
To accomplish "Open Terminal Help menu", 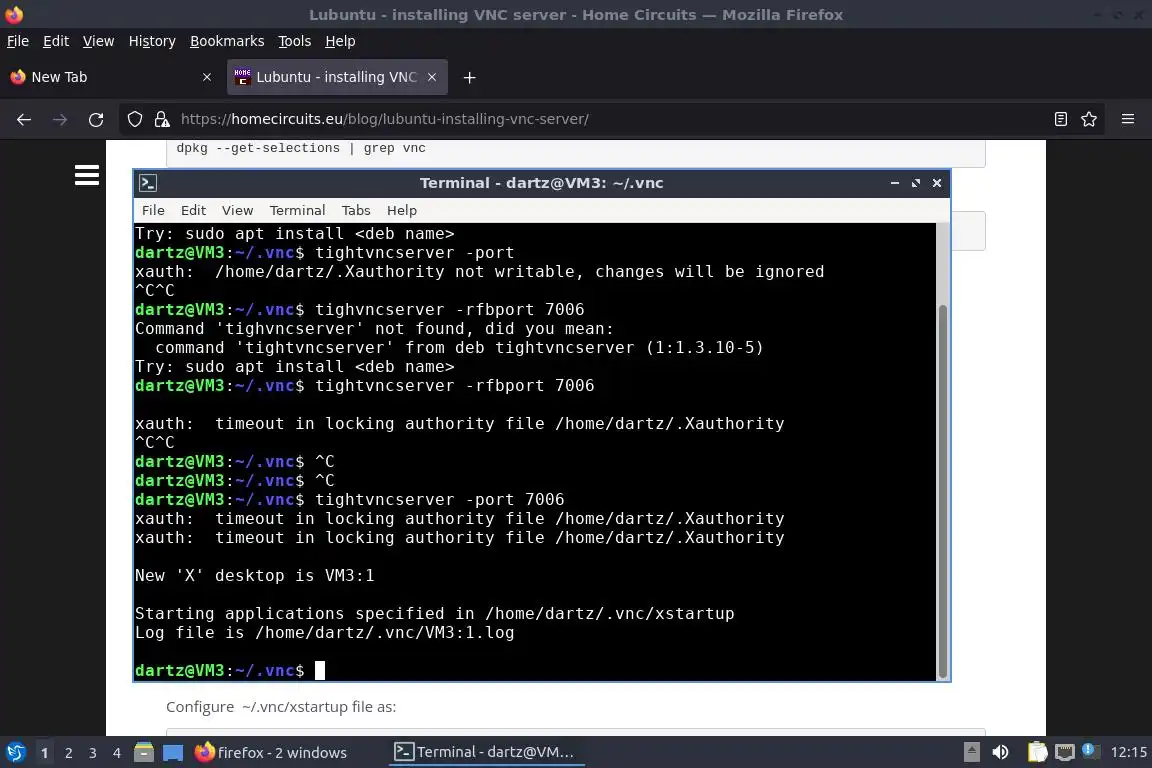I will (x=402, y=210).
